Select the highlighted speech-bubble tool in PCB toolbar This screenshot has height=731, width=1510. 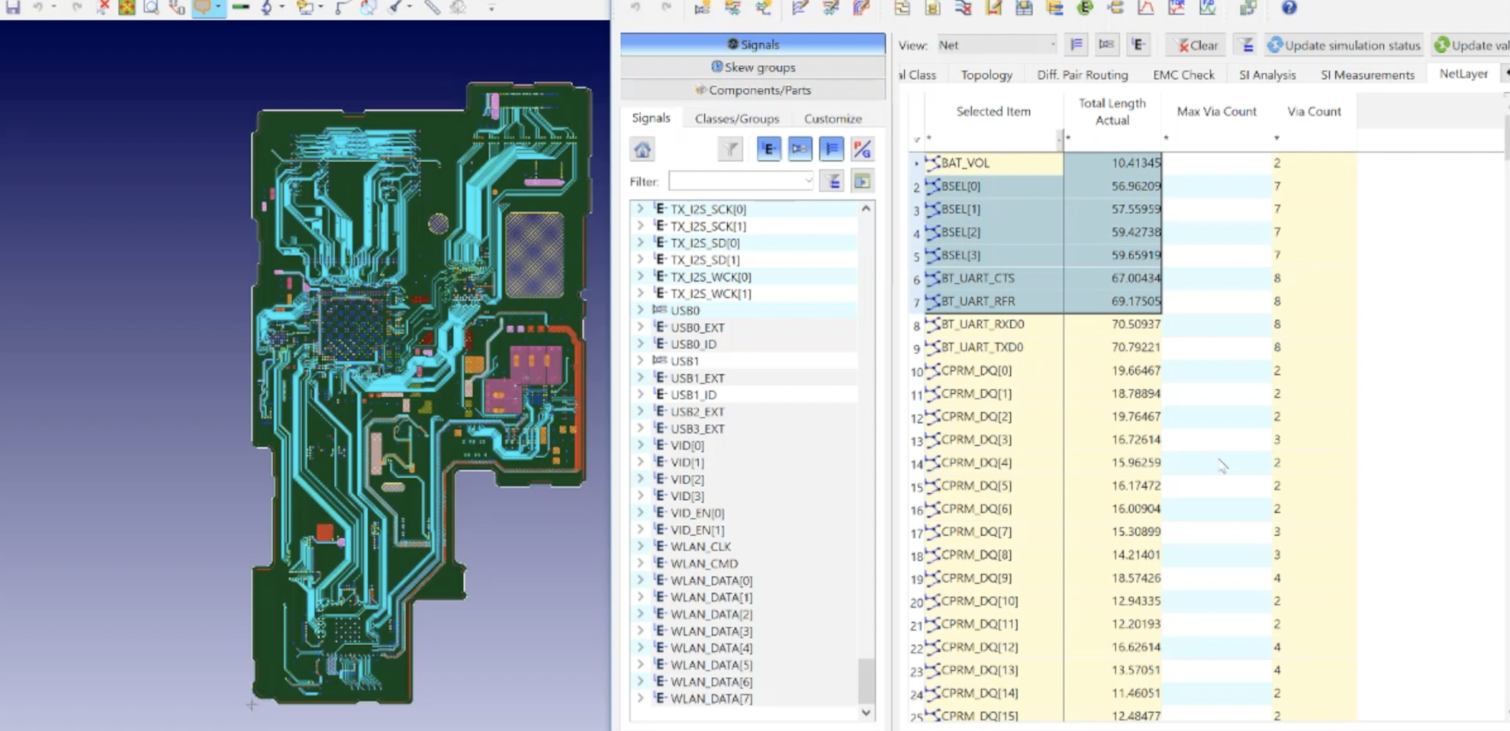[x=203, y=7]
